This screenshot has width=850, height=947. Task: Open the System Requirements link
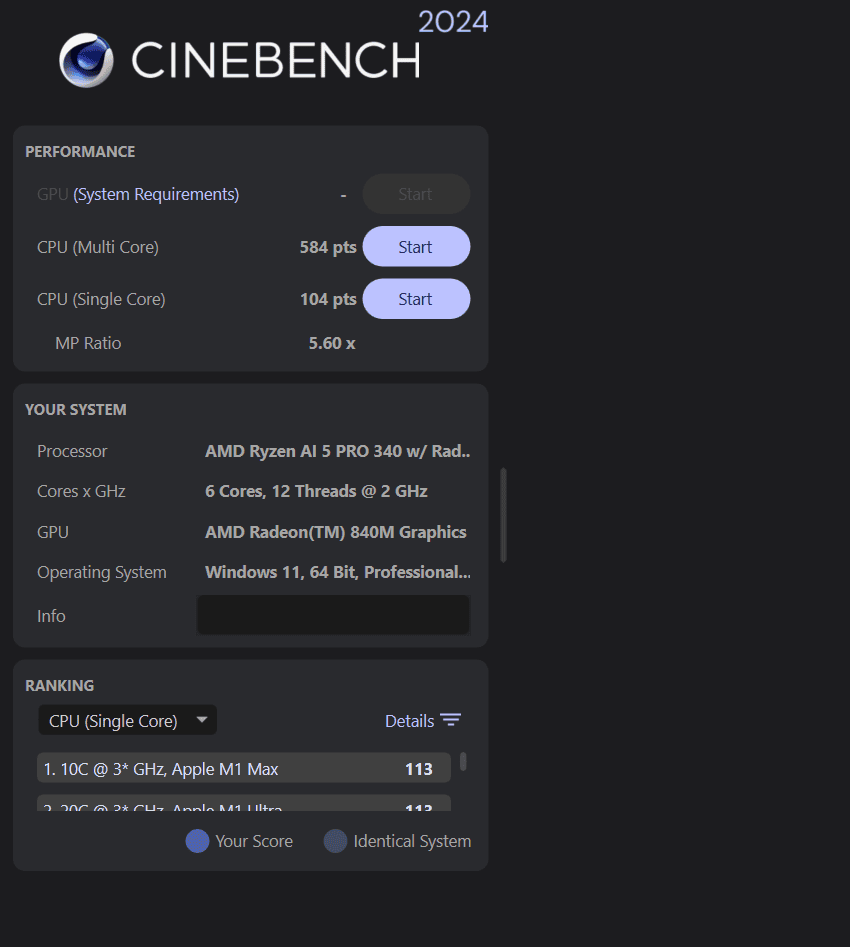coord(156,194)
